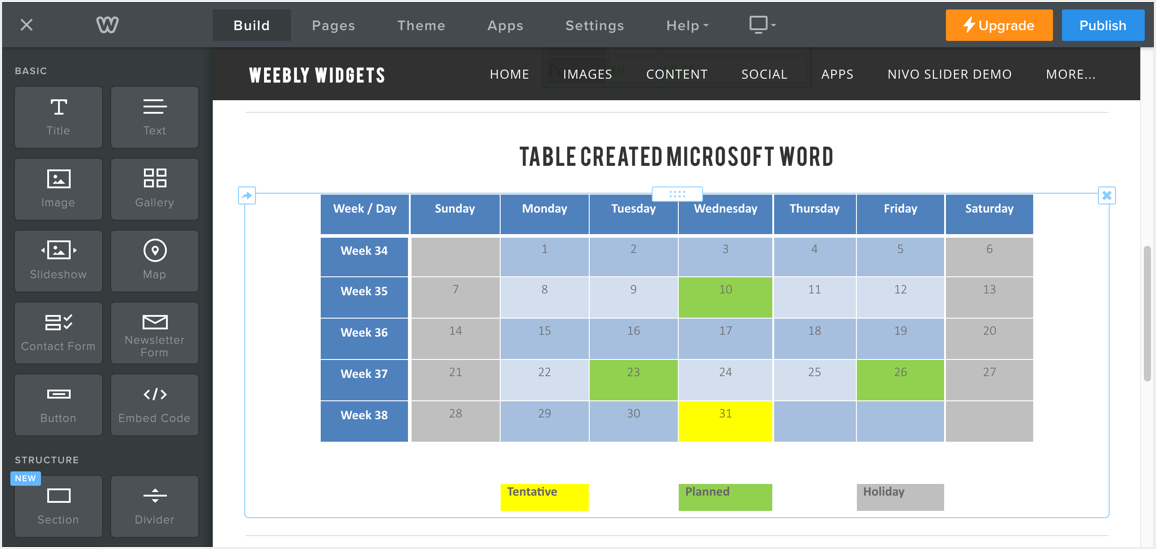Select the Newsletter Form element
Image resolution: width=1156 pixels, height=549 pixels.
click(154, 333)
